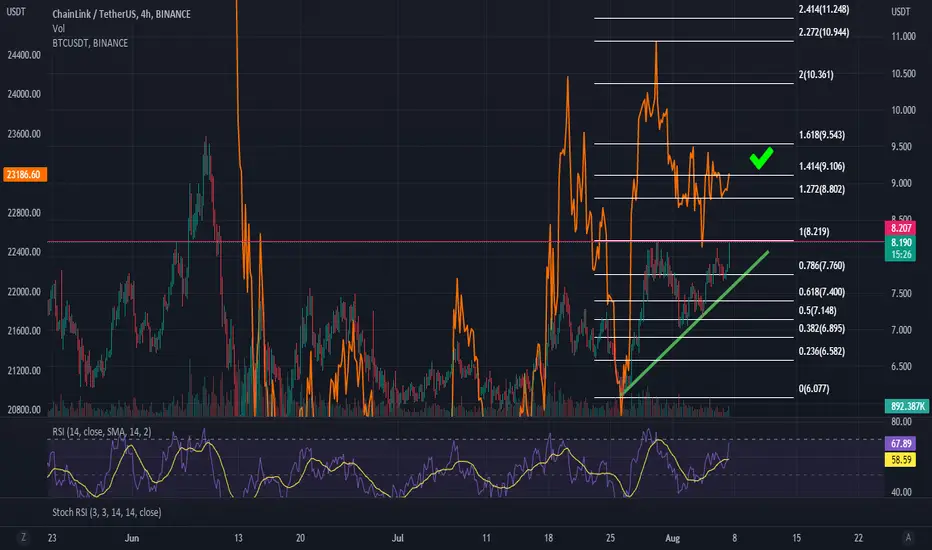Viewport: 932px width, 550px height.
Task: Select the green checkmark drawing on chart
Action: coord(761,158)
